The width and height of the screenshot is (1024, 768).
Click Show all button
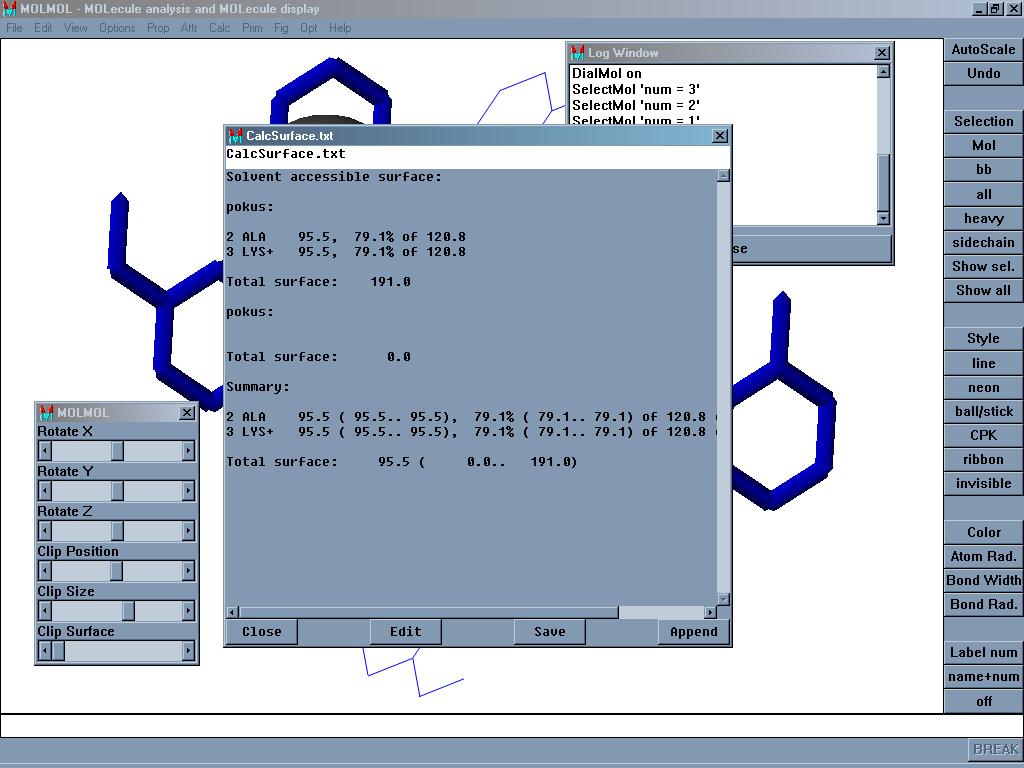pyautogui.click(x=983, y=291)
